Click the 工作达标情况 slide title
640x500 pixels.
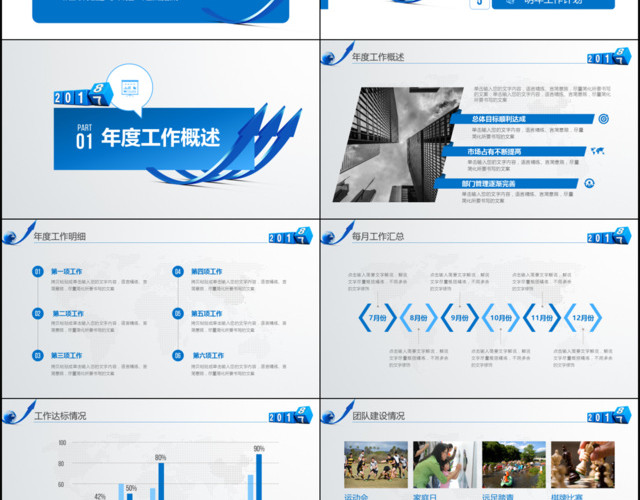60,416
